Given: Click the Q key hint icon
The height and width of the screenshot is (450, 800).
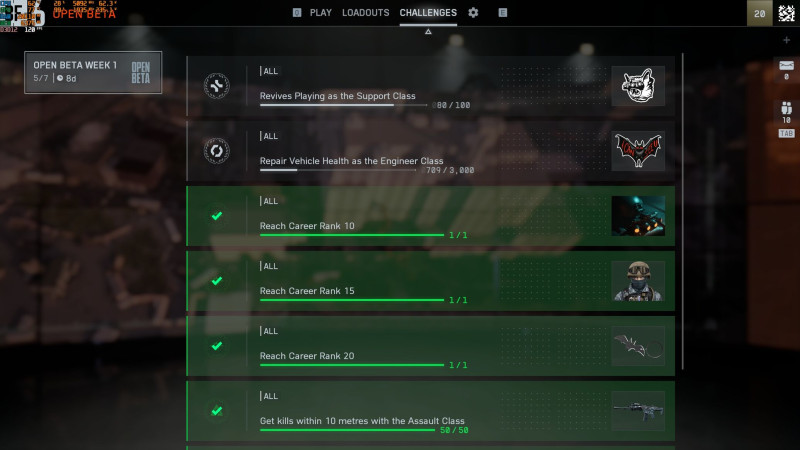Looking at the screenshot, I should [297, 13].
